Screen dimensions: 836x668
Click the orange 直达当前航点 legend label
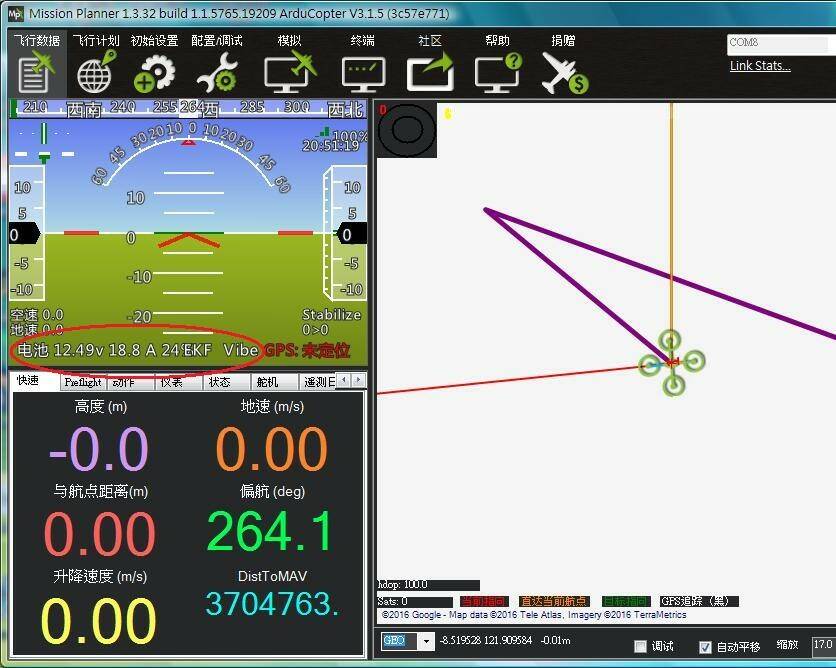554,601
